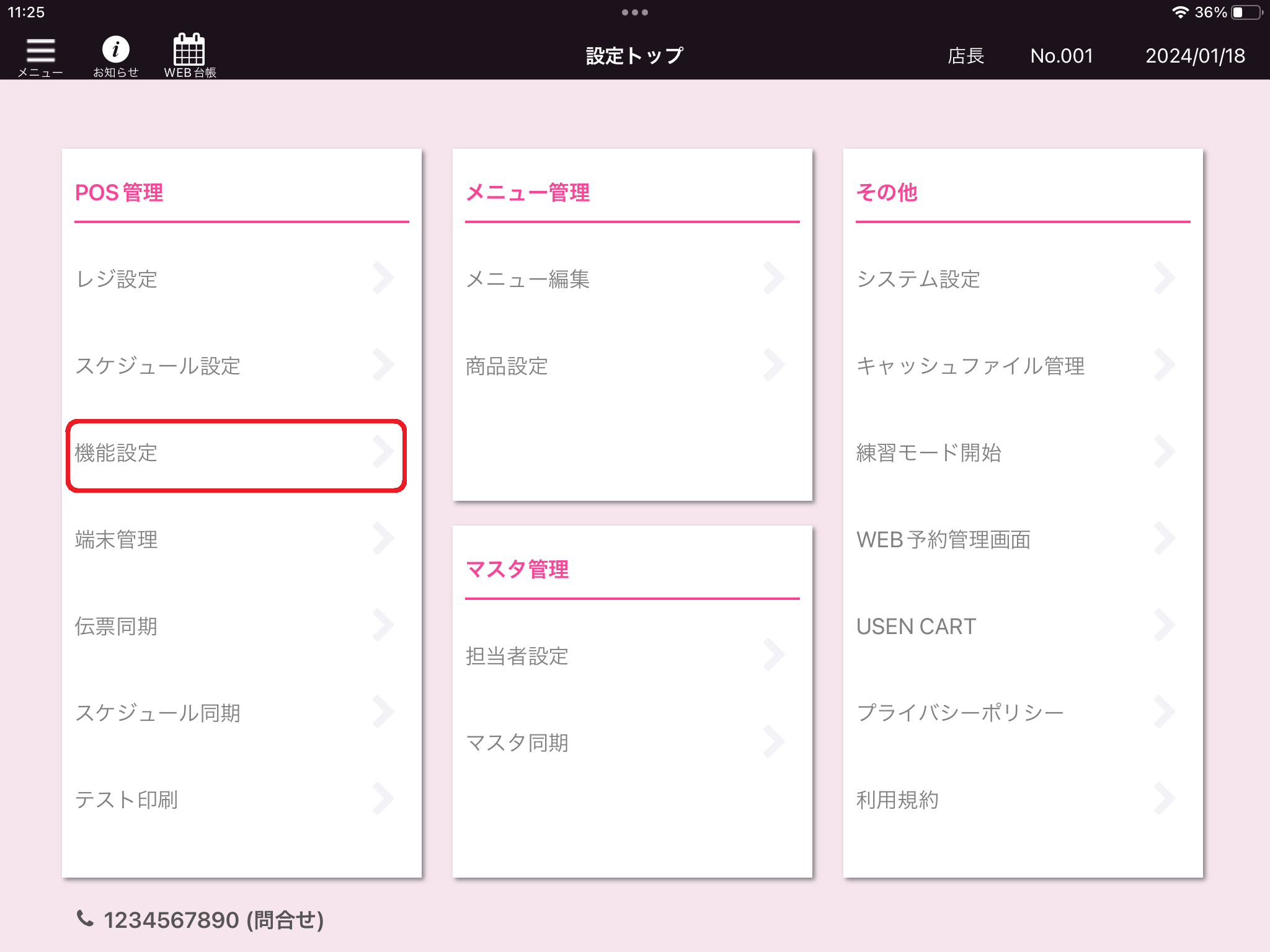Tap the chevron next to USEN CART
Viewport: 1270px width, 952px height.
point(1165,625)
